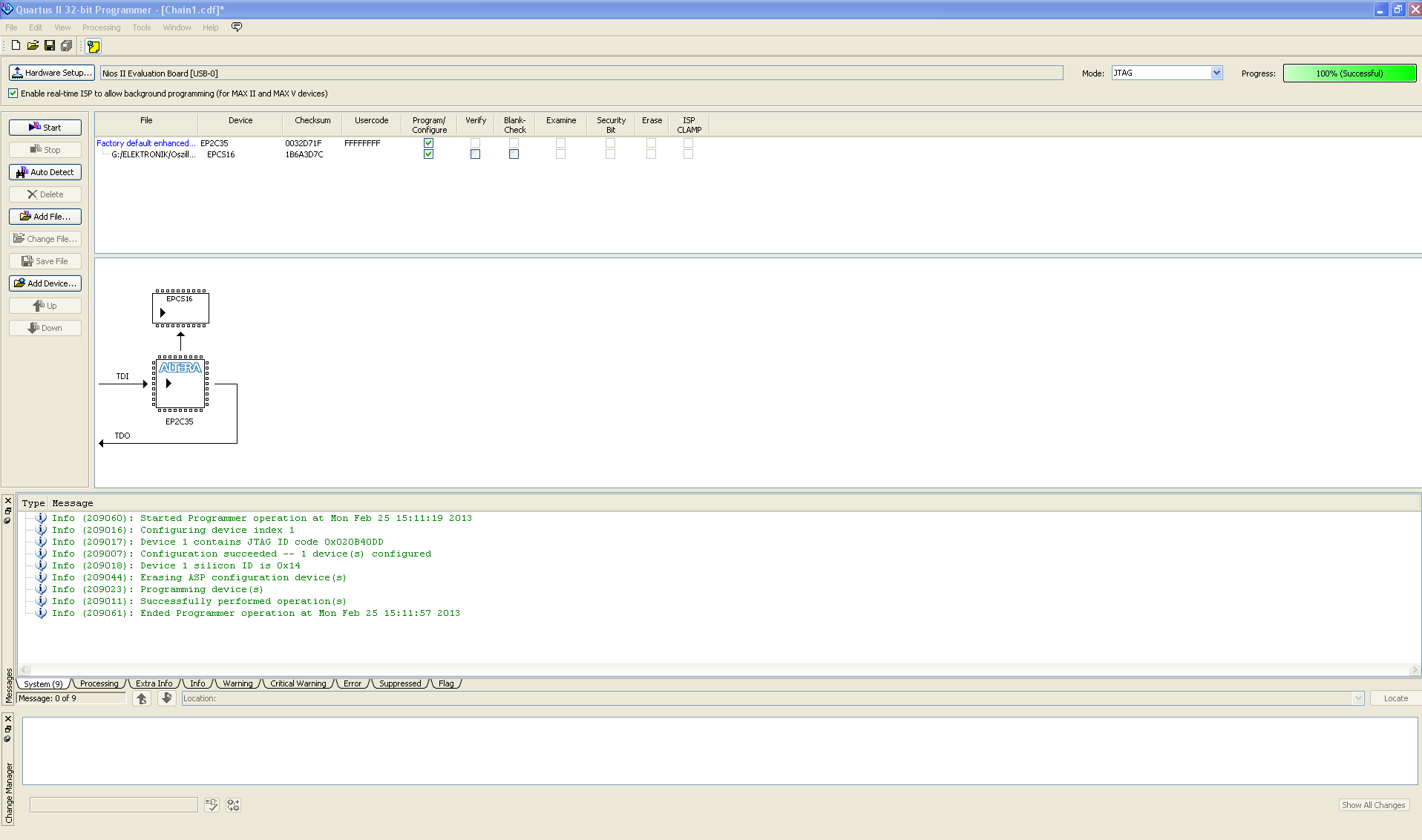Image resolution: width=1422 pixels, height=840 pixels.
Task: Click the Auto Detect button
Action: tap(45, 172)
